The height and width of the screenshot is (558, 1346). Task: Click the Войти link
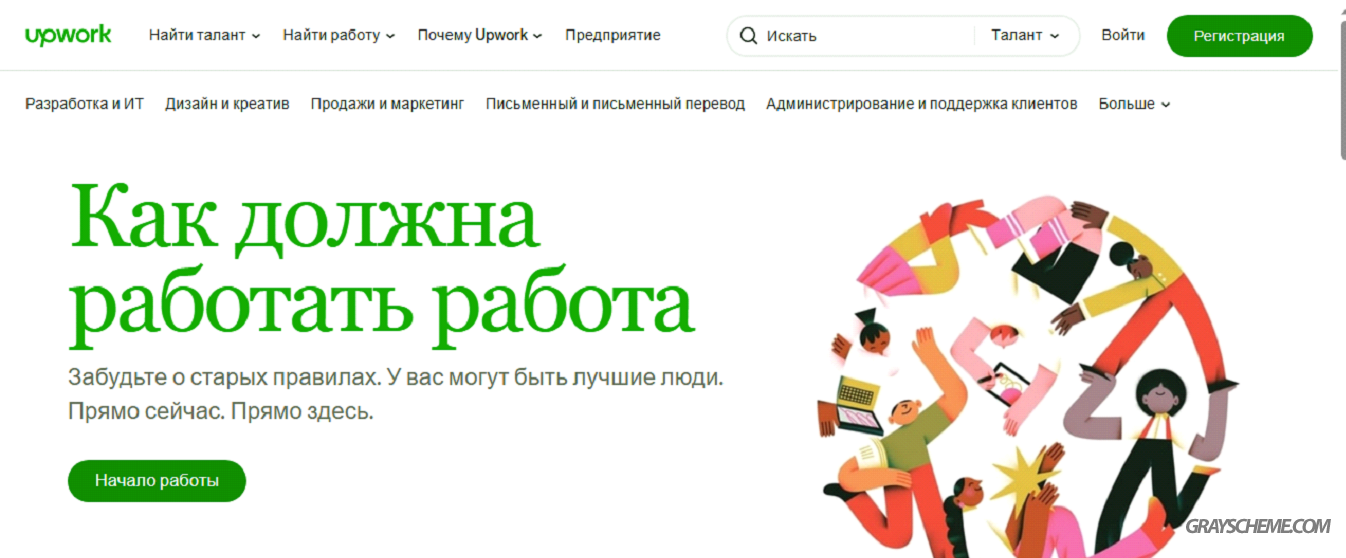[x=1123, y=35]
